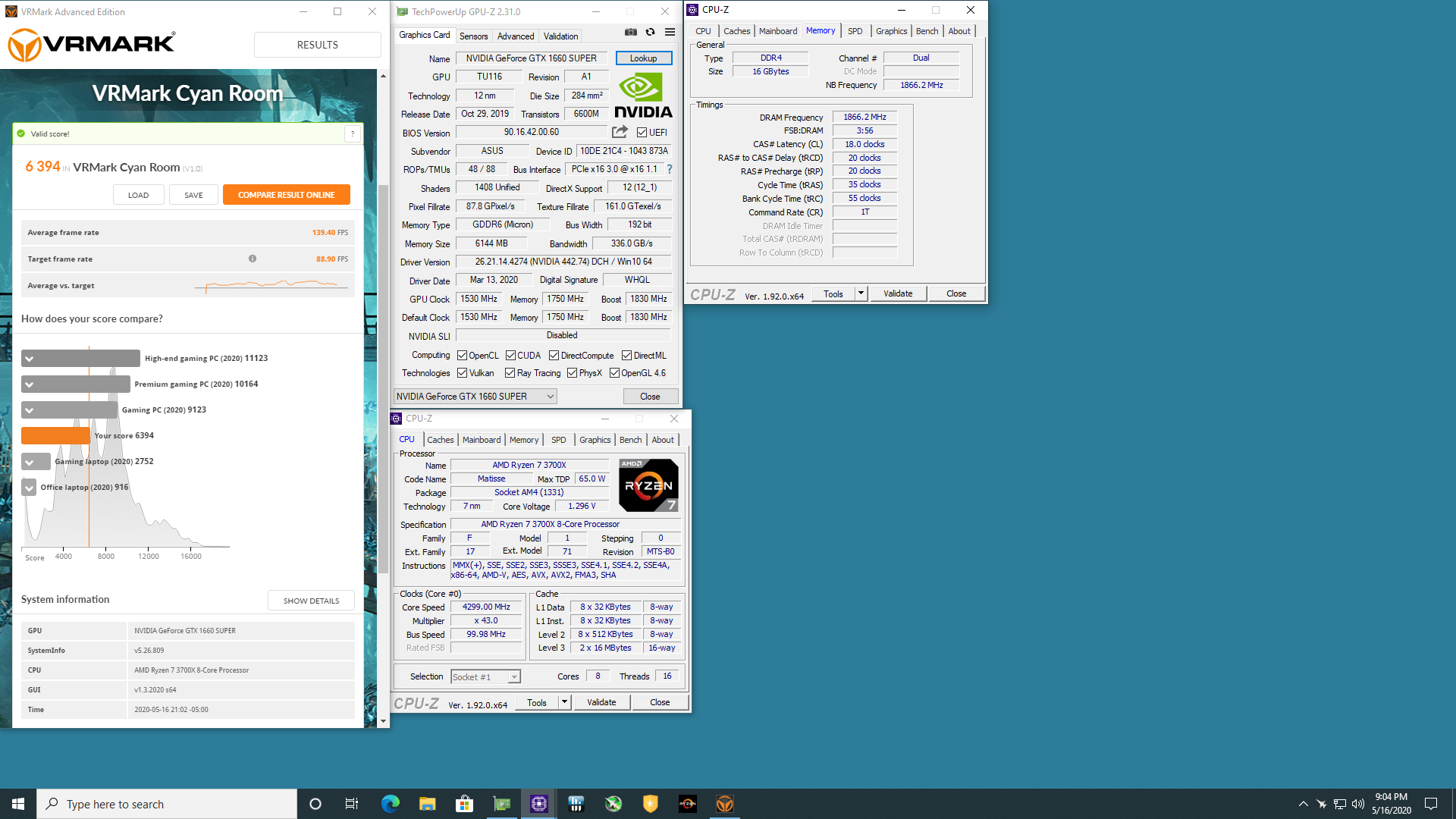1456x819 pixels.
Task: Switch to VRMark taskbar icon
Action: 725,804
